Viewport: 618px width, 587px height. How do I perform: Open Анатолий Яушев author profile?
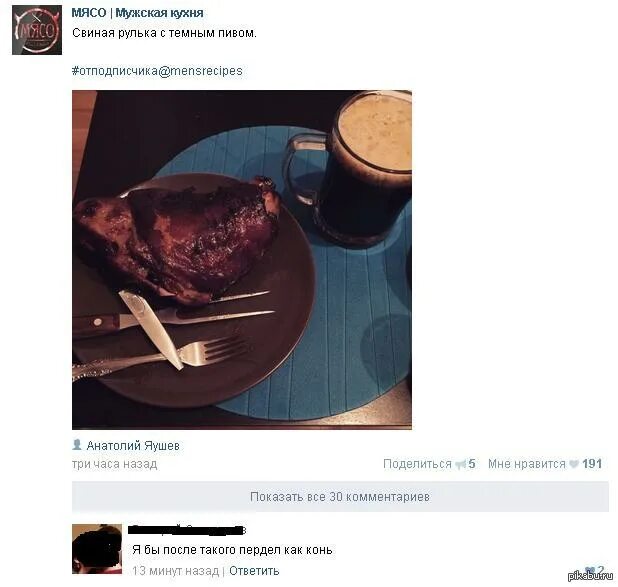(x=133, y=445)
